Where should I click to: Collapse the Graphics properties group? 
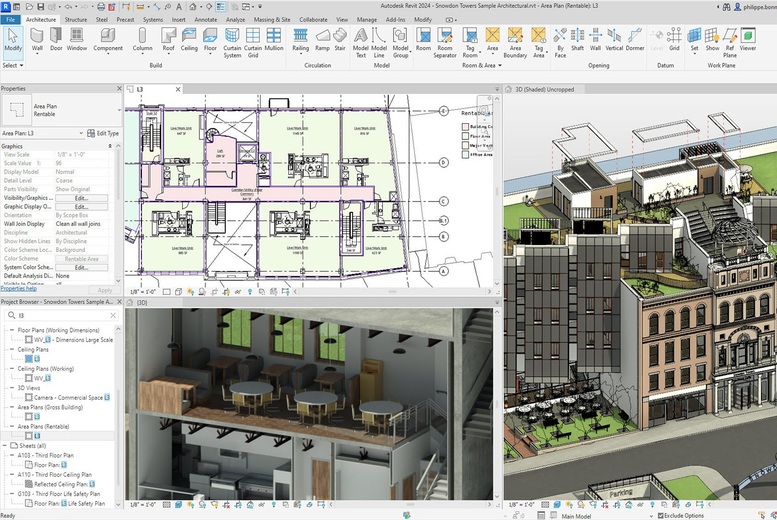(x=110, y=146)
